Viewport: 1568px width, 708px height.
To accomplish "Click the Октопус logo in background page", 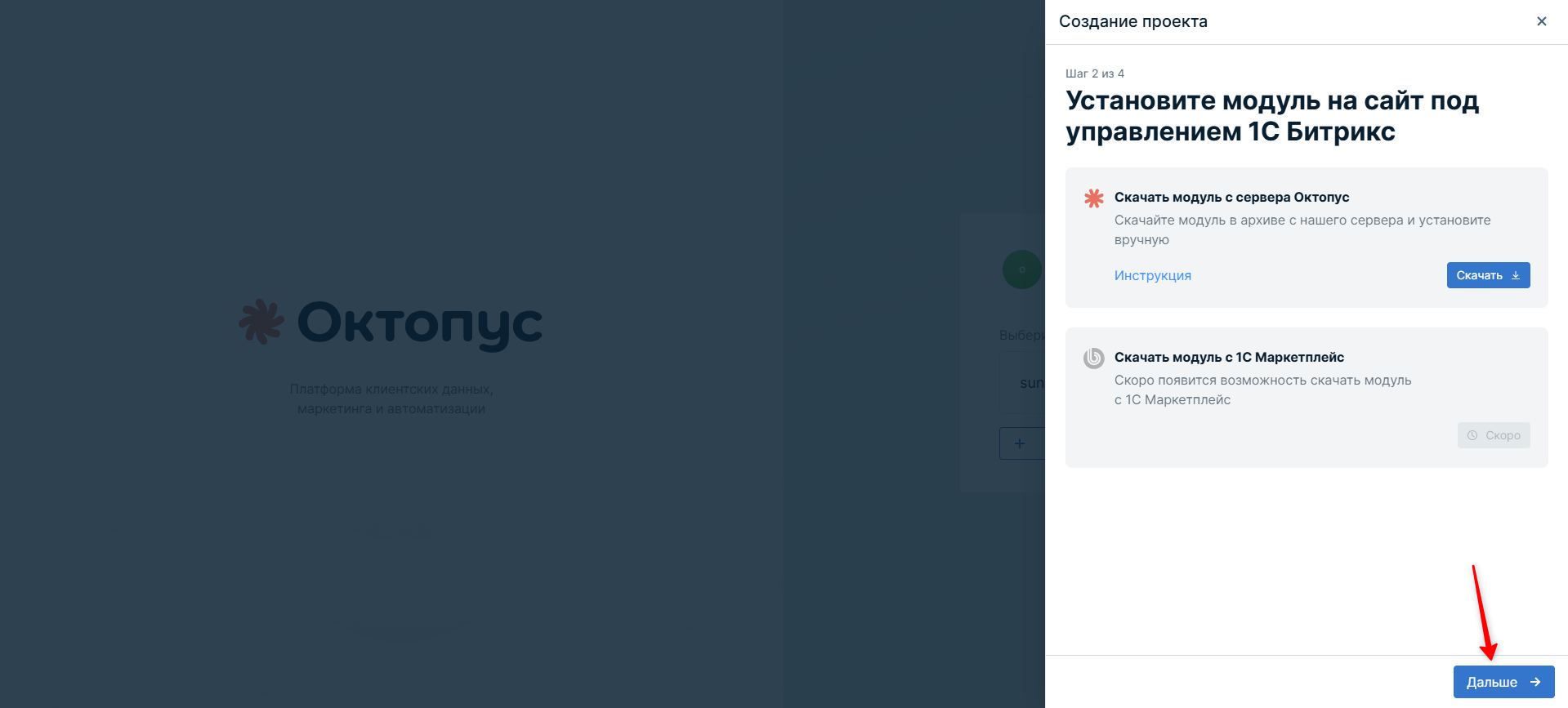I will (x=391, y=323).
